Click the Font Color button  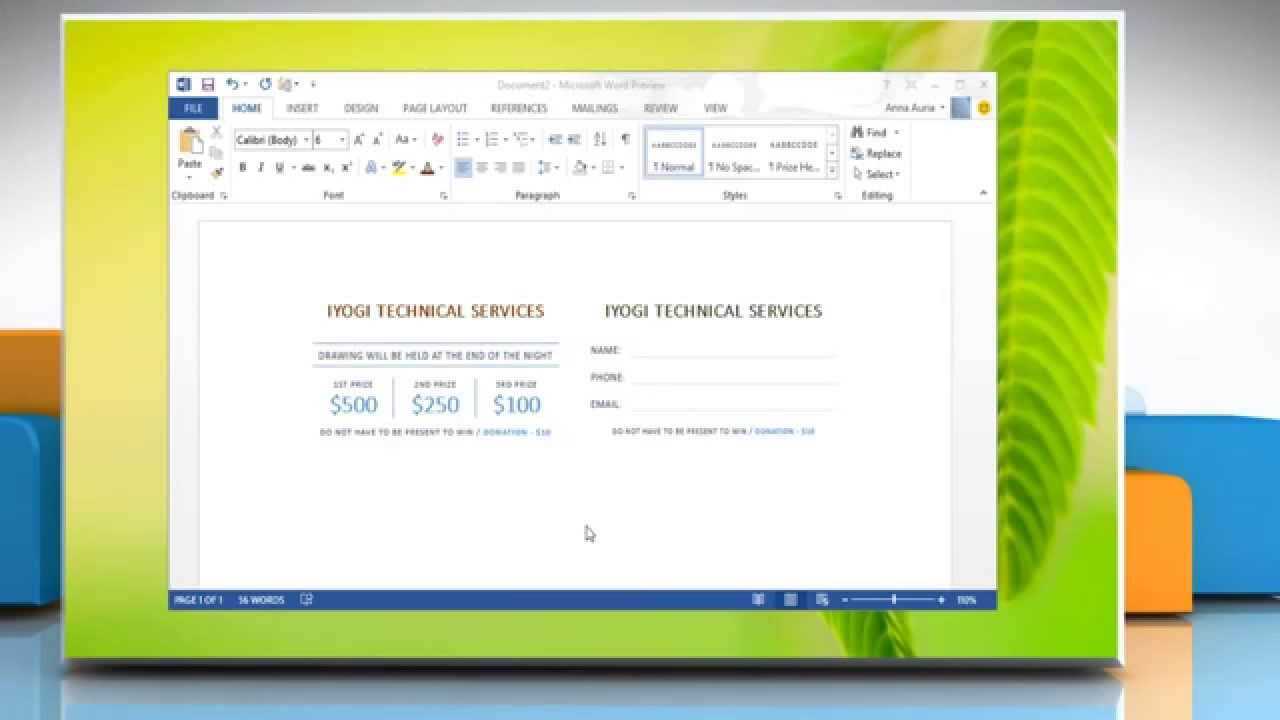pos(428,168)
